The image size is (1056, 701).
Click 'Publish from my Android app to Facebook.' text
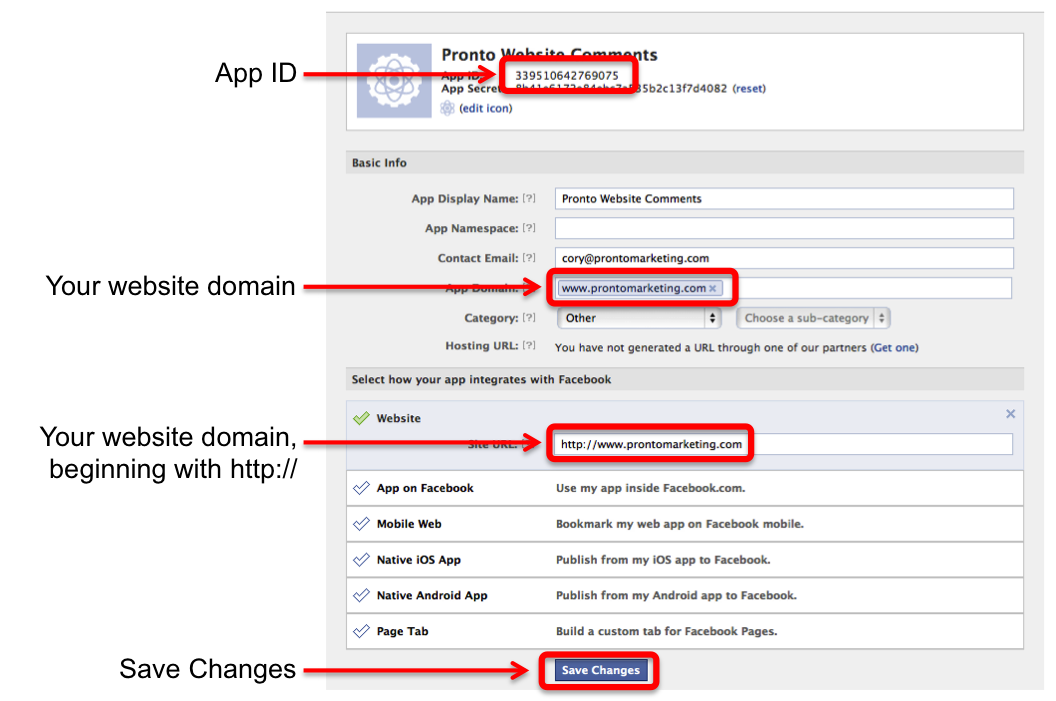(x=676, y=595)
